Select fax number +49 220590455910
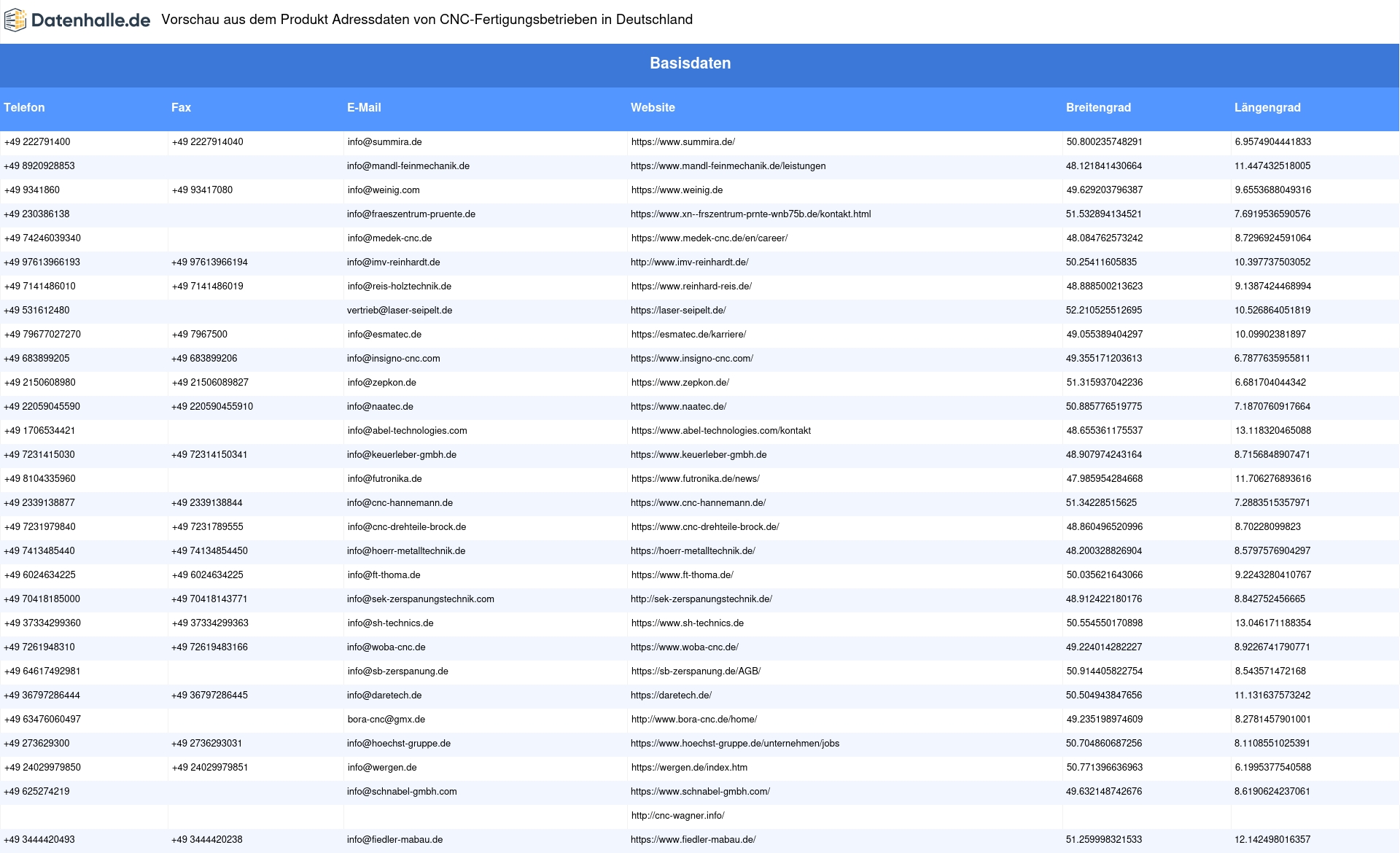Screen dimensions: 1400x853 [x=212, y=407]
